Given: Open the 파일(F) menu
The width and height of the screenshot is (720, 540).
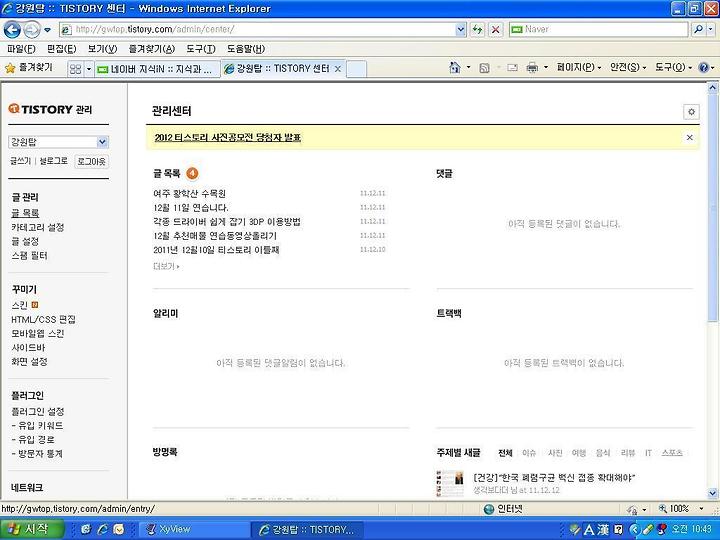Looking at the screenshot, I should tap(21, 49).
